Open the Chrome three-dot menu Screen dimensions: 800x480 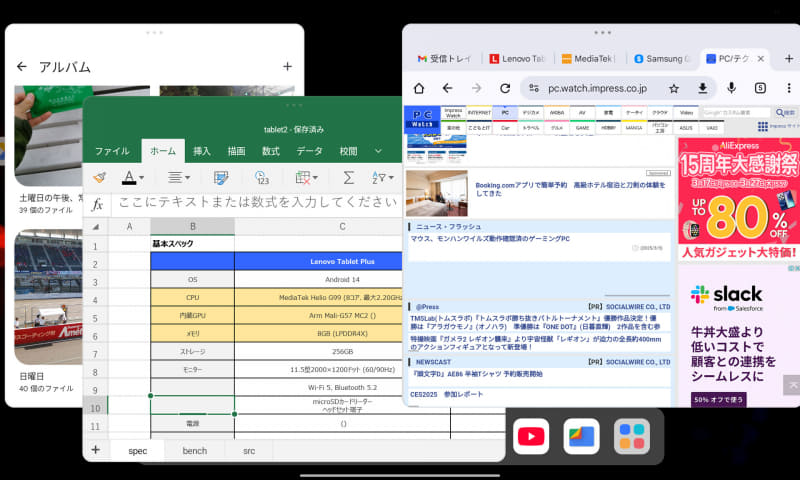coord(789,88)
